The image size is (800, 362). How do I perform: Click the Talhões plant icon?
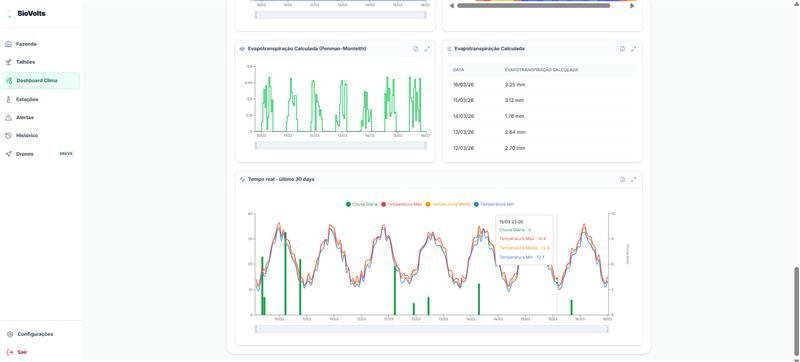[x=8, y=62]
